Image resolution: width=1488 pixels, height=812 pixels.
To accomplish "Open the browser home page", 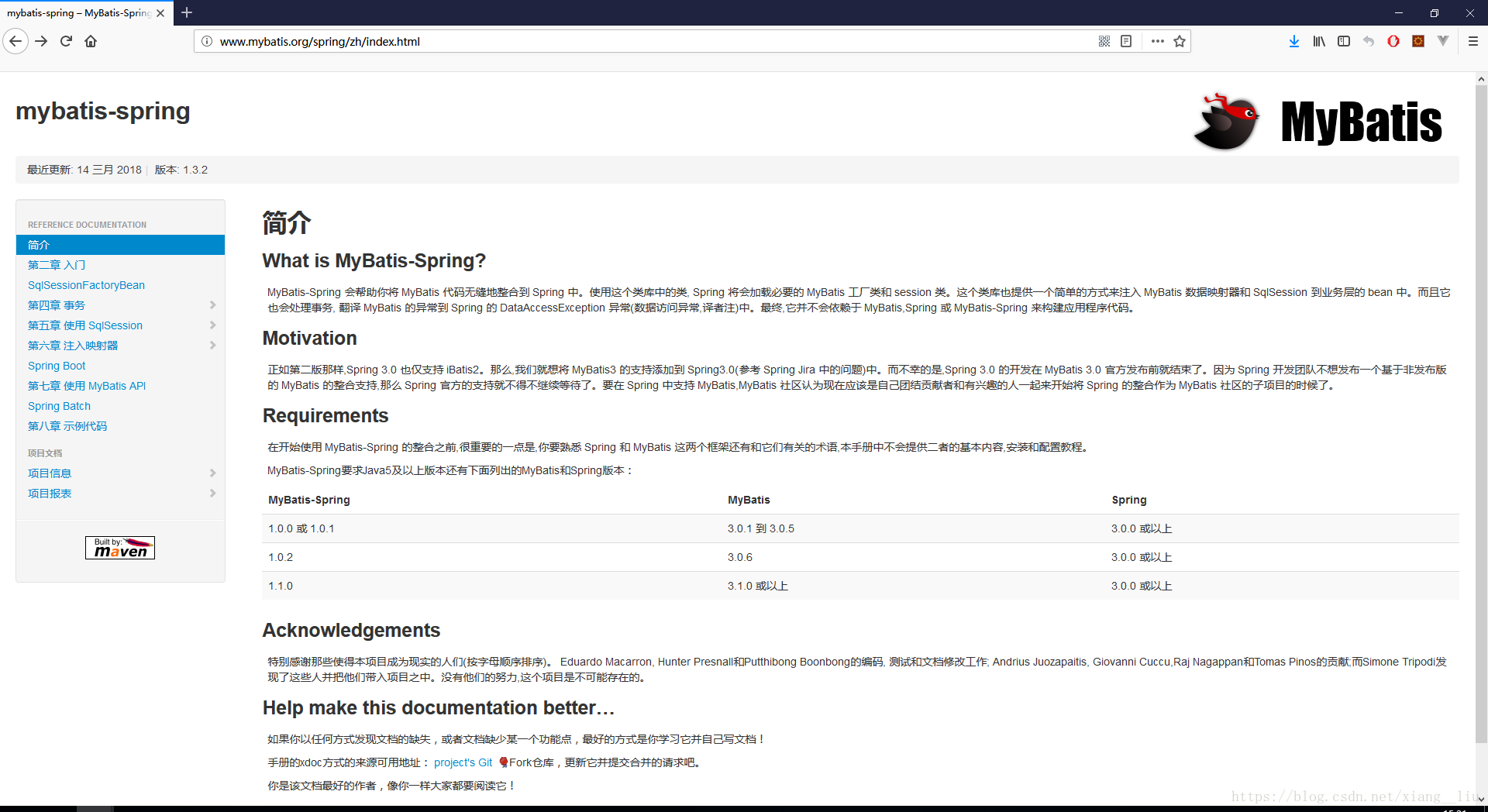I will [91, 41].
